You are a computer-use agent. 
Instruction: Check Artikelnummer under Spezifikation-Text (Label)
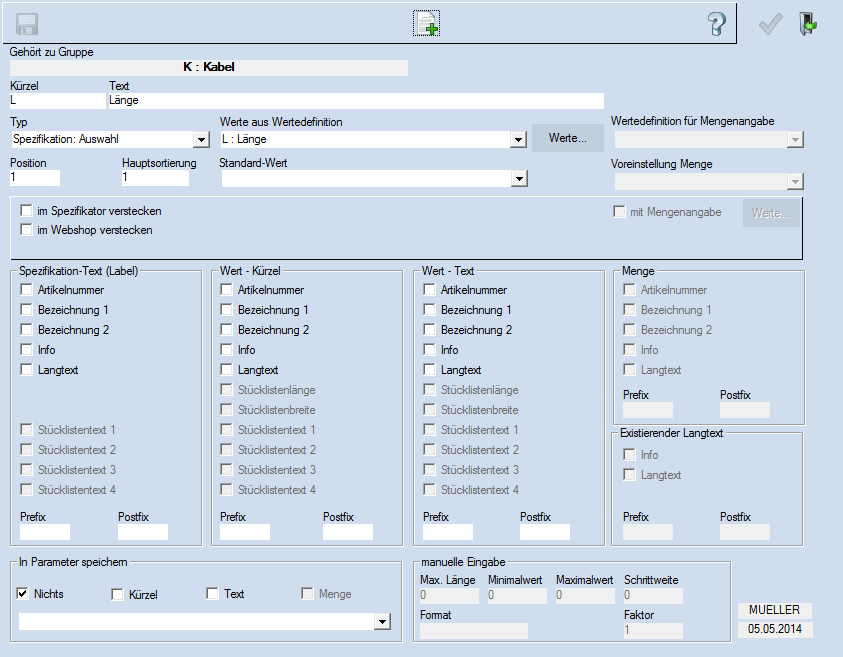(x=27, y=290)
